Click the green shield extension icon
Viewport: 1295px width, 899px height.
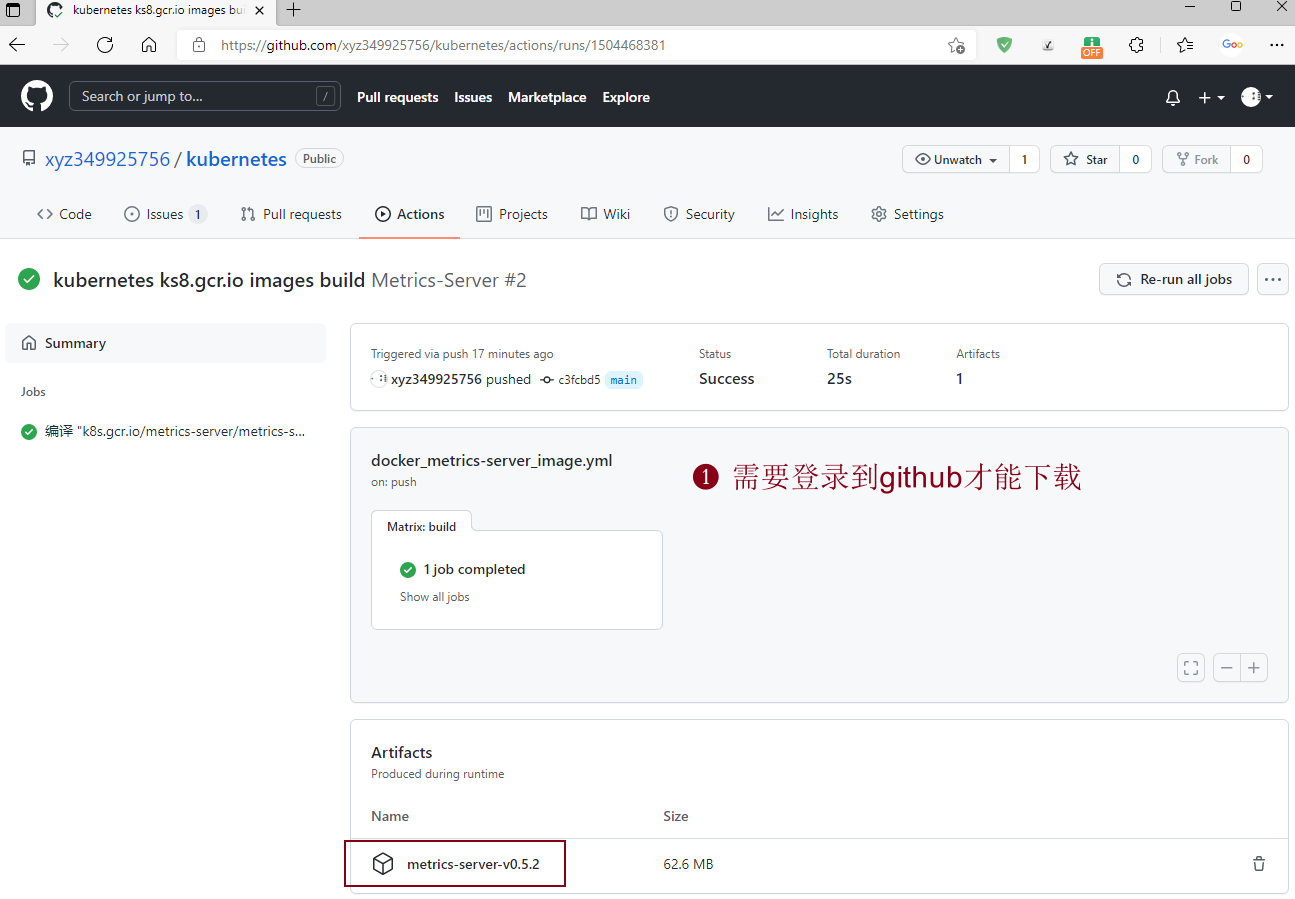coord(1004,45)
